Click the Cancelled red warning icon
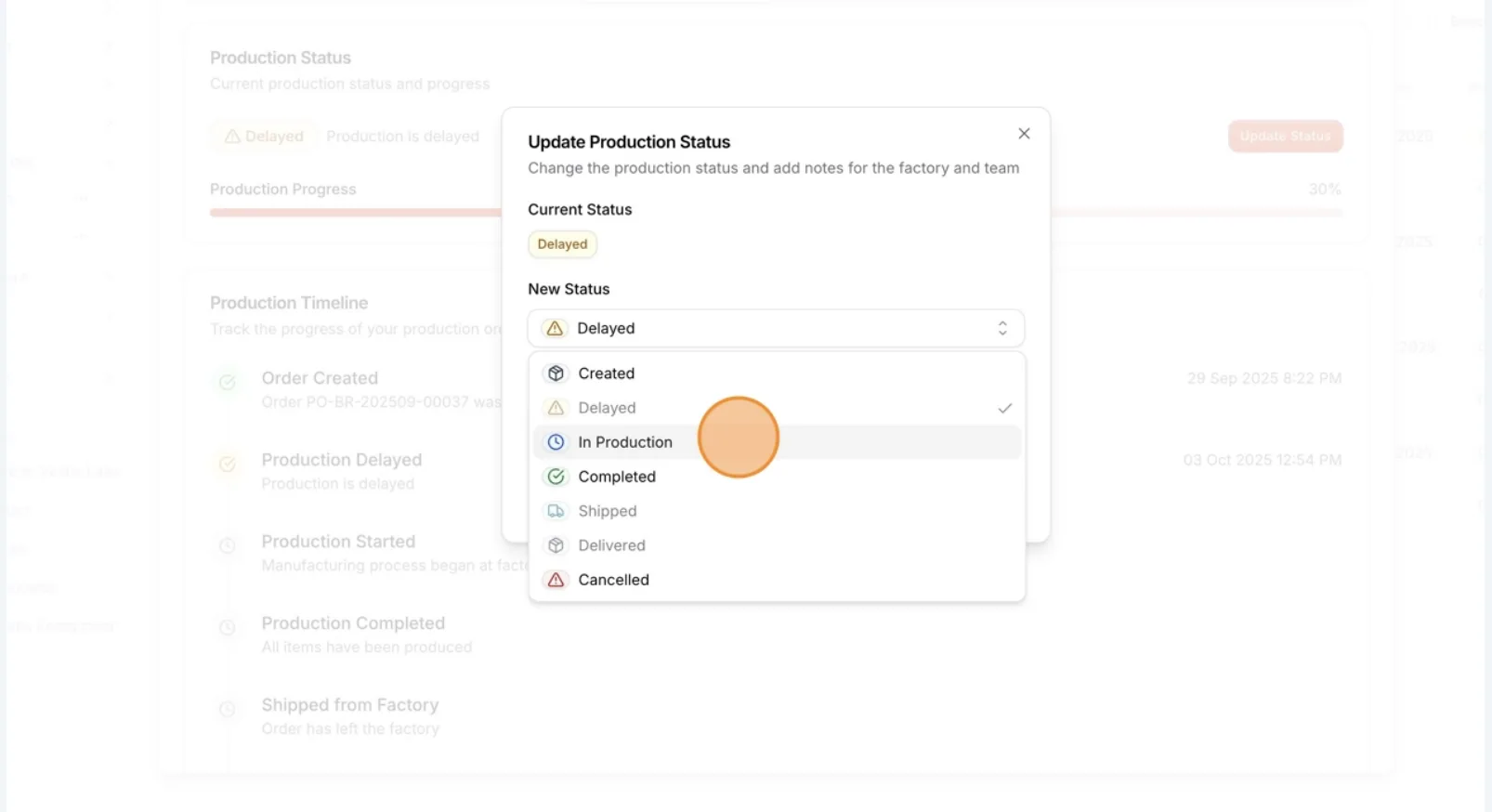 [x=556, y=580]
